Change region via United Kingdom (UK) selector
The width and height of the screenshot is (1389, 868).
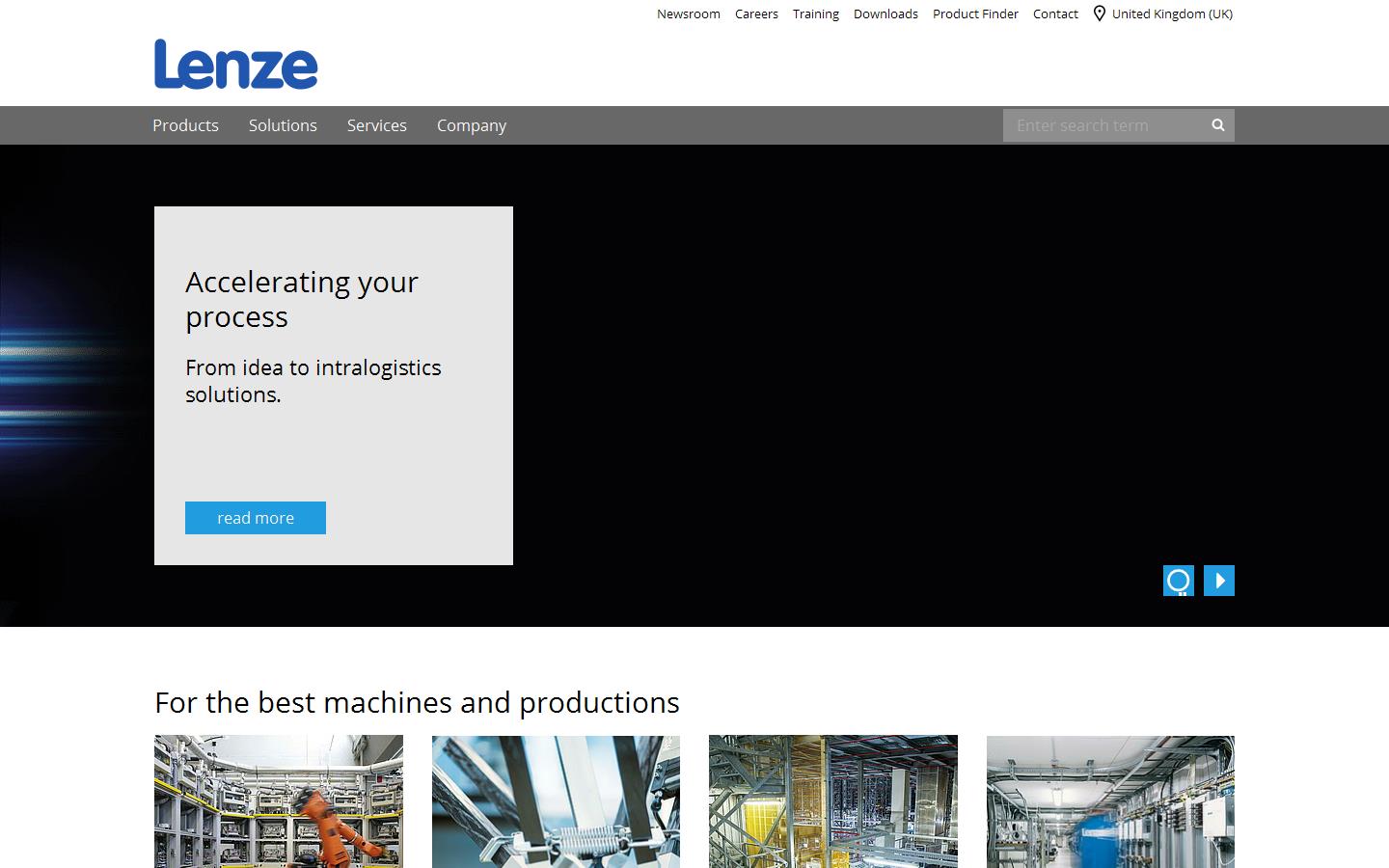1172,14
